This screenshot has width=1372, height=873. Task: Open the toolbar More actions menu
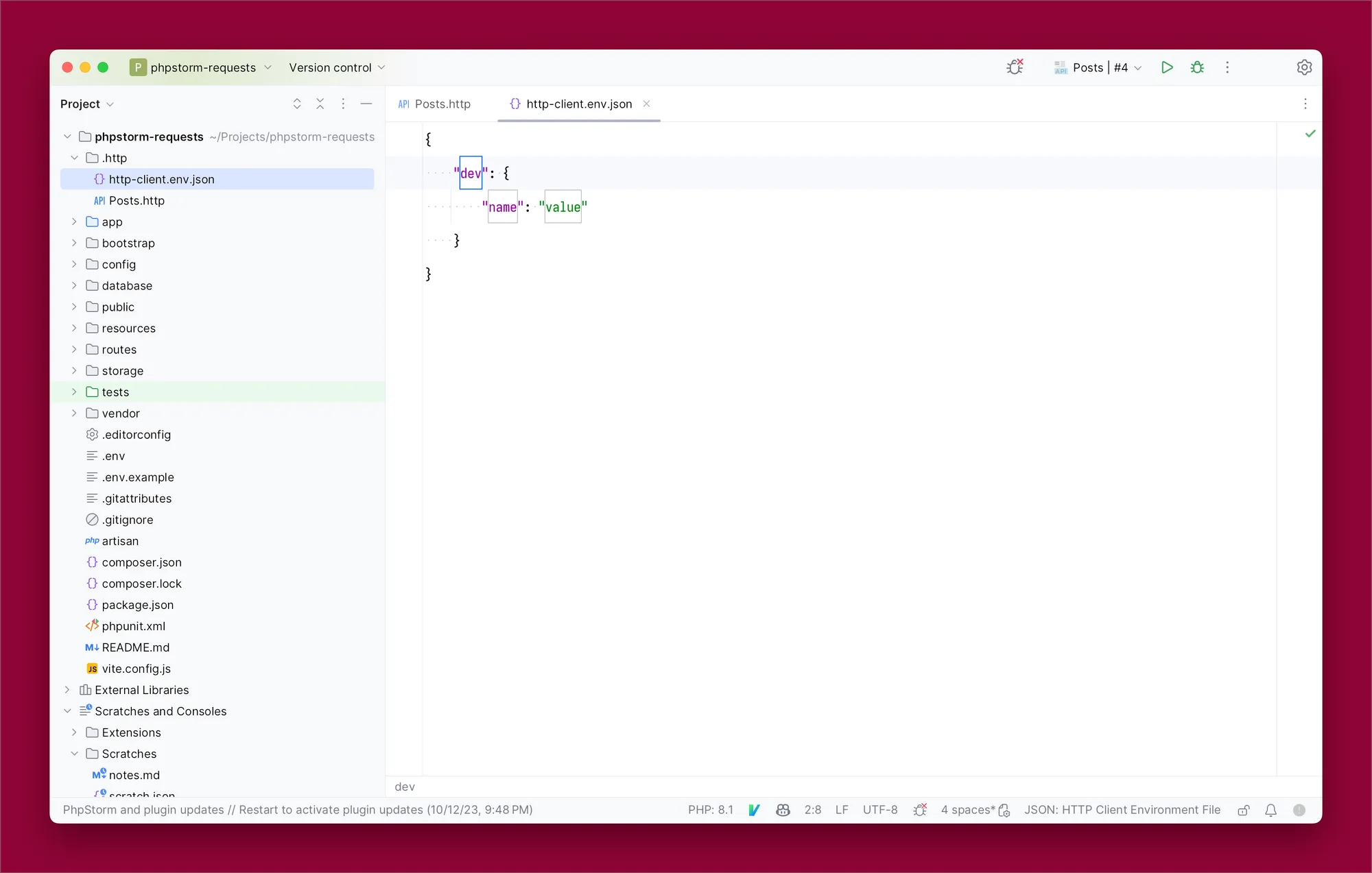click(x=1227, y=67)
